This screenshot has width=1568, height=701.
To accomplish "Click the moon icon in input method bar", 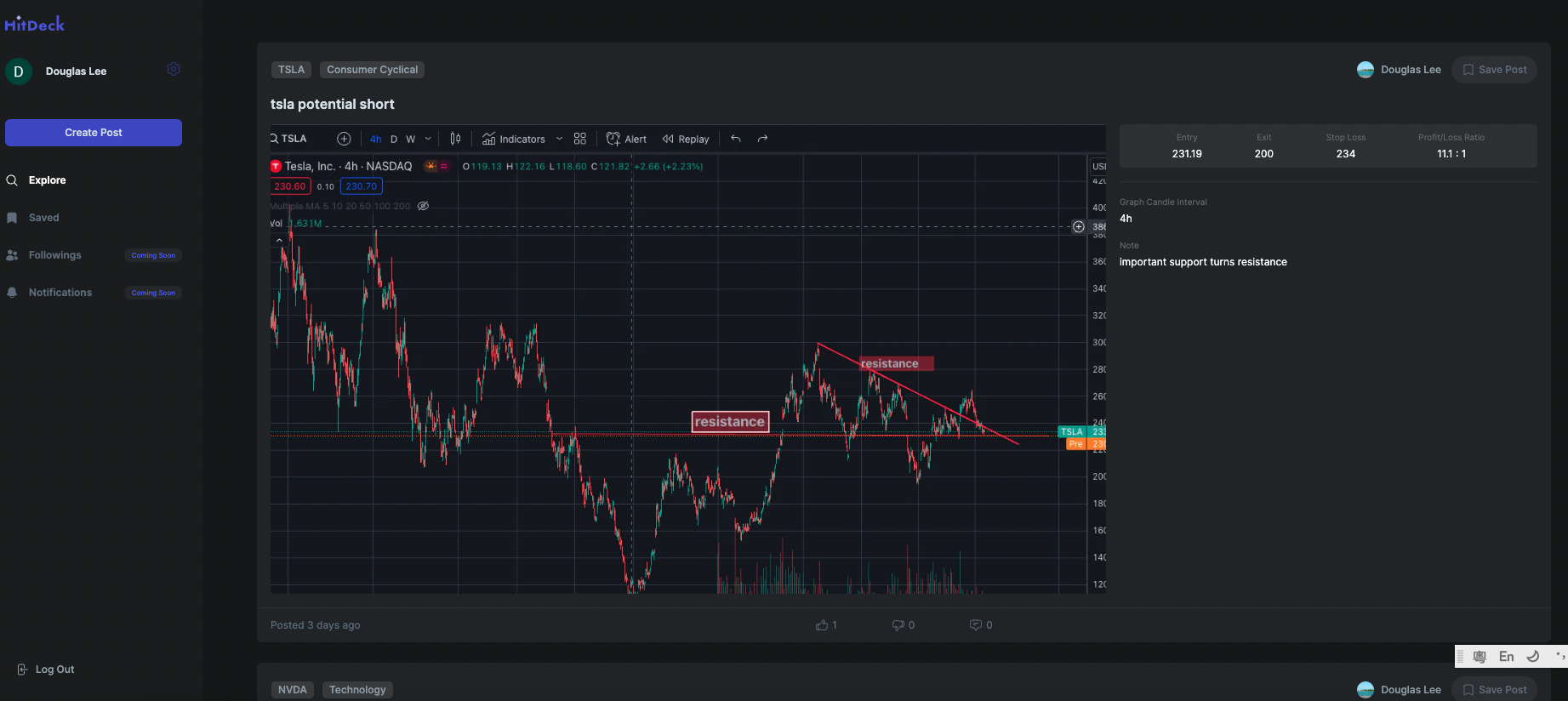I will click(x=1533, y=656).
